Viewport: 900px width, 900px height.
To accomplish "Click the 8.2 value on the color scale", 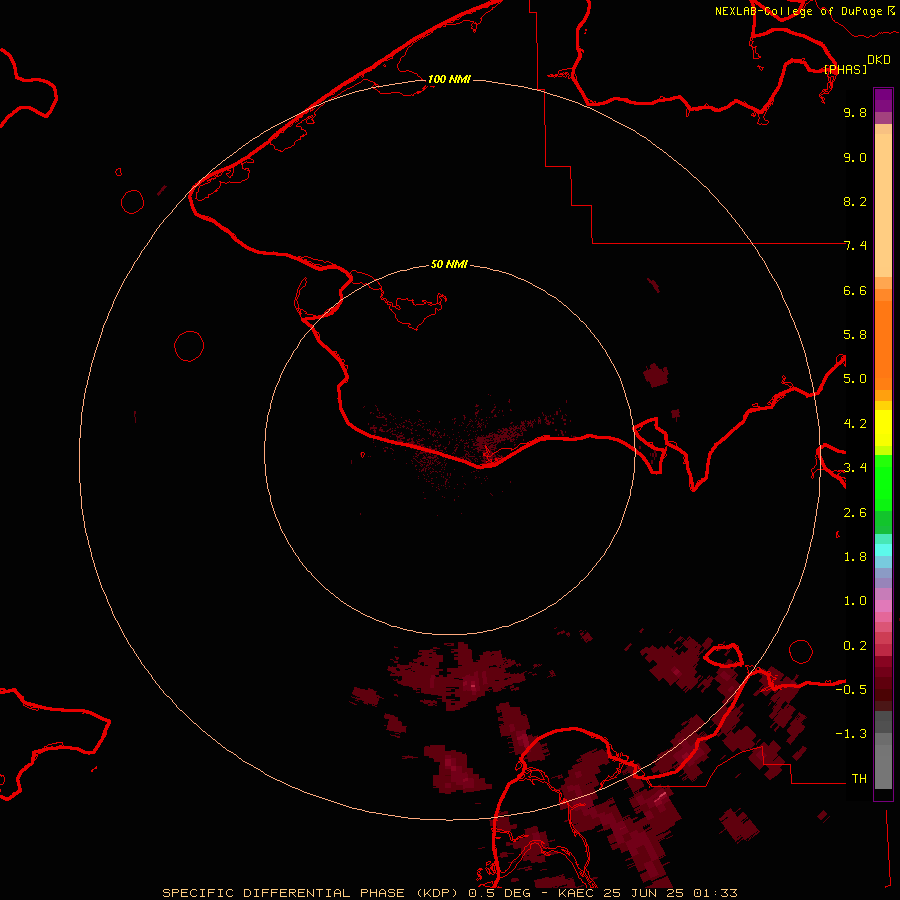I will (x=855, y=201).
